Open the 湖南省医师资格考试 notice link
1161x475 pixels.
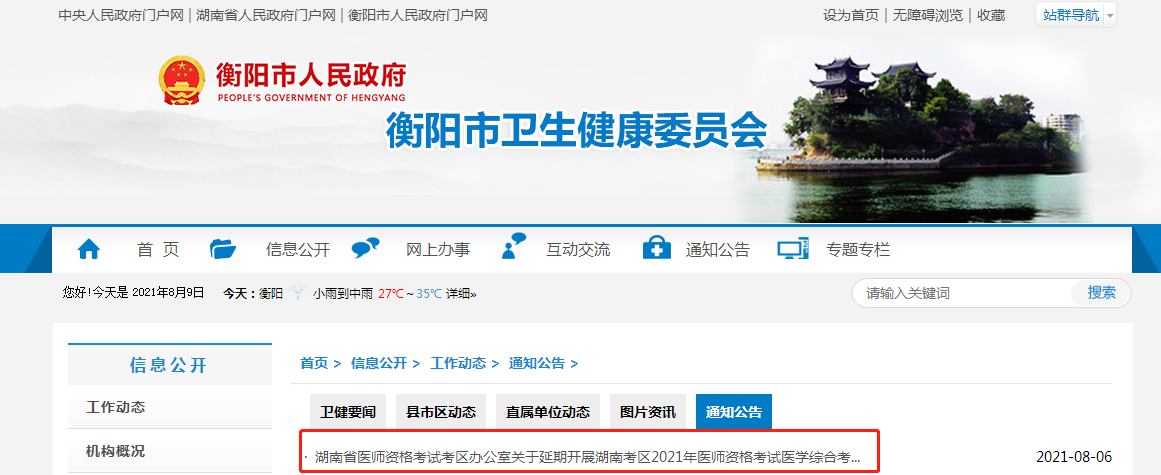click(x=587, y=457)
